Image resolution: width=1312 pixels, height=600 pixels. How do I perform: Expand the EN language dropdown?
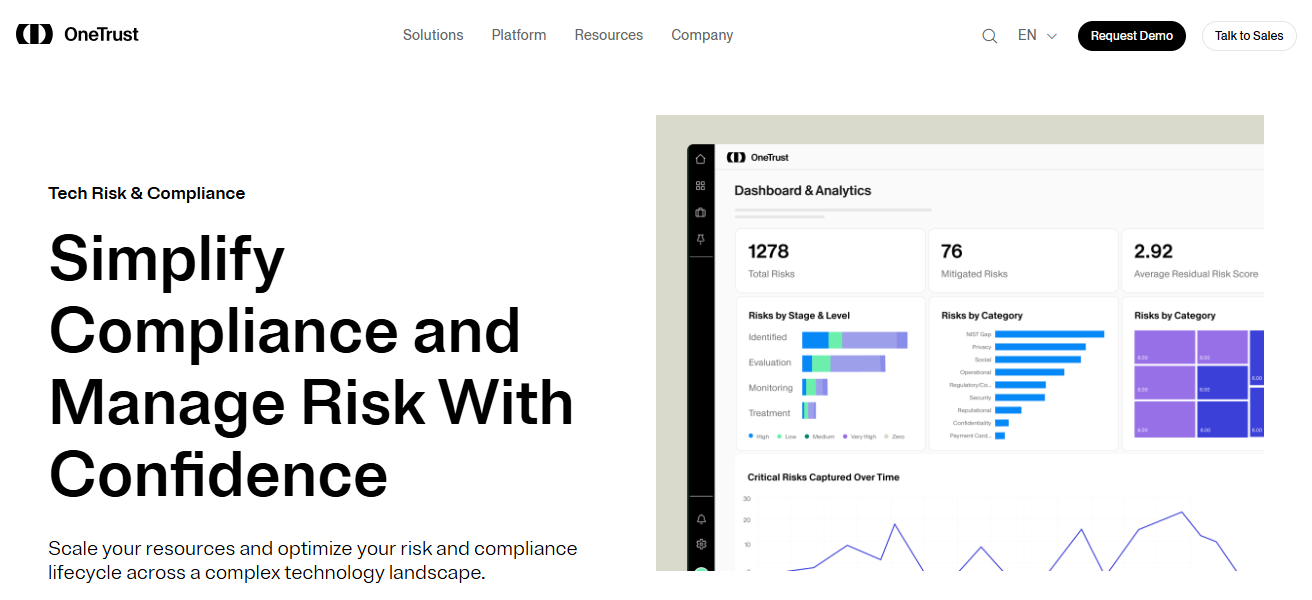[x=1037, y=35]
